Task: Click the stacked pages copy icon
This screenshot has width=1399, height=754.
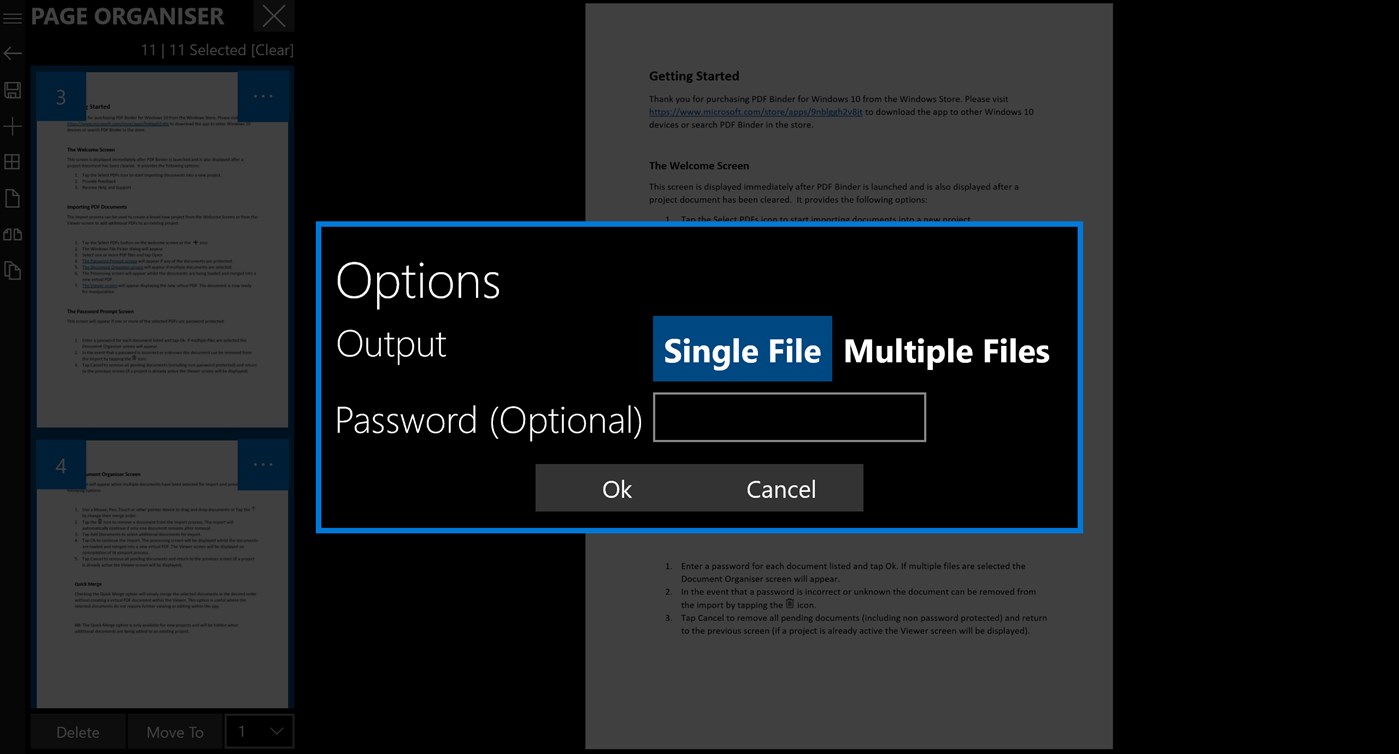Action: point(13,271)
